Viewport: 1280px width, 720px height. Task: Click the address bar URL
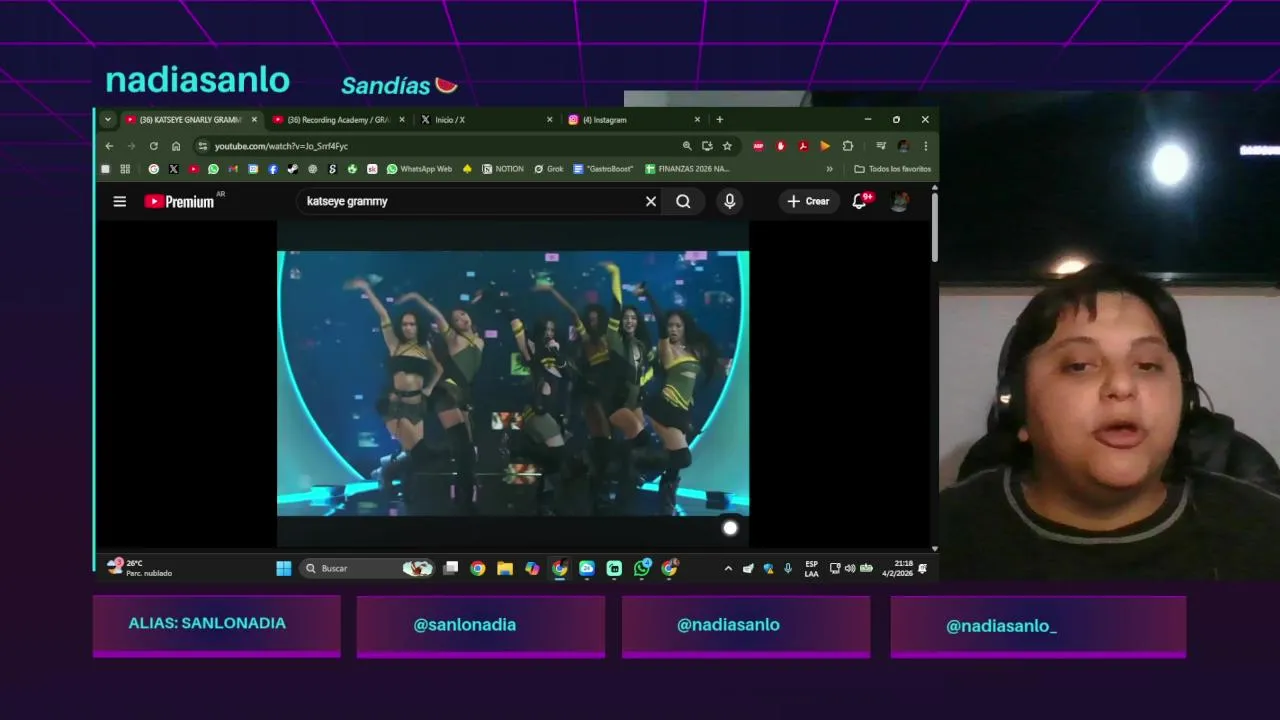(281, 146)
